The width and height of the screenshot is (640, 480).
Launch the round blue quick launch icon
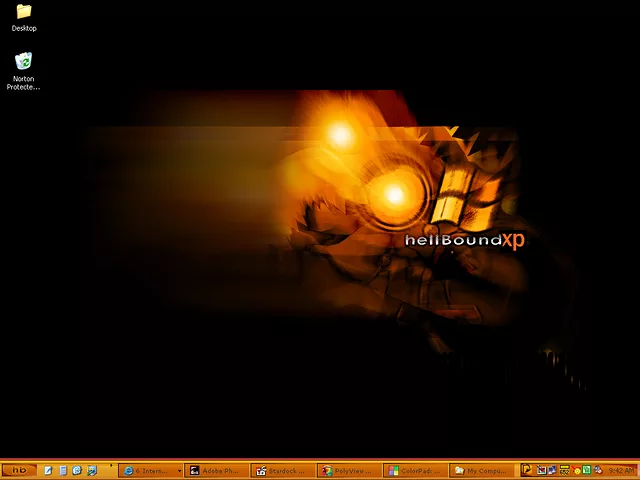77,470
